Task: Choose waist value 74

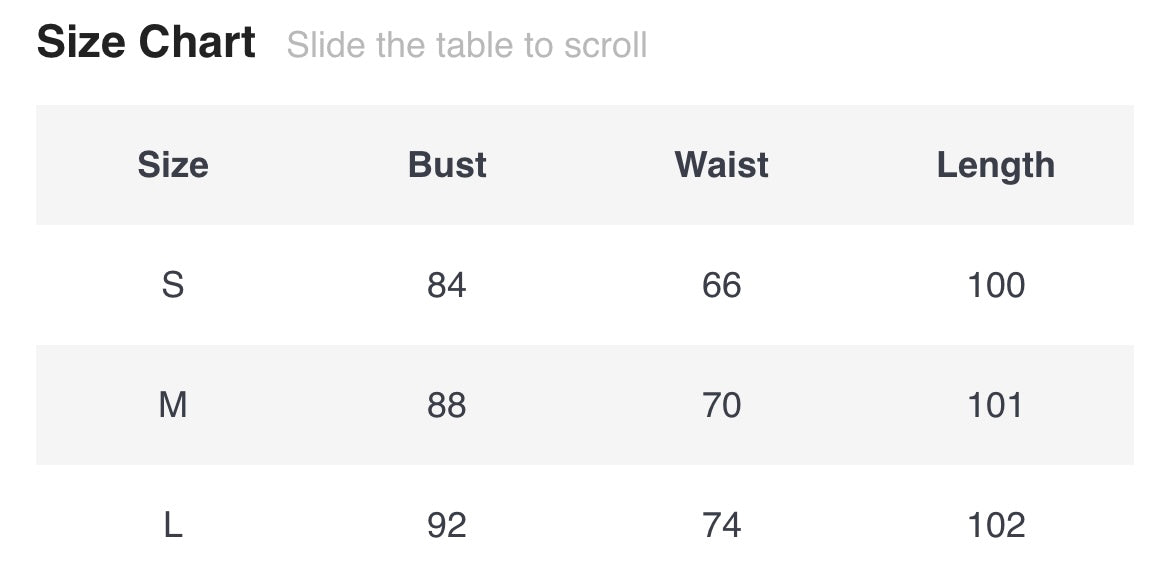Action: [721, 526]
